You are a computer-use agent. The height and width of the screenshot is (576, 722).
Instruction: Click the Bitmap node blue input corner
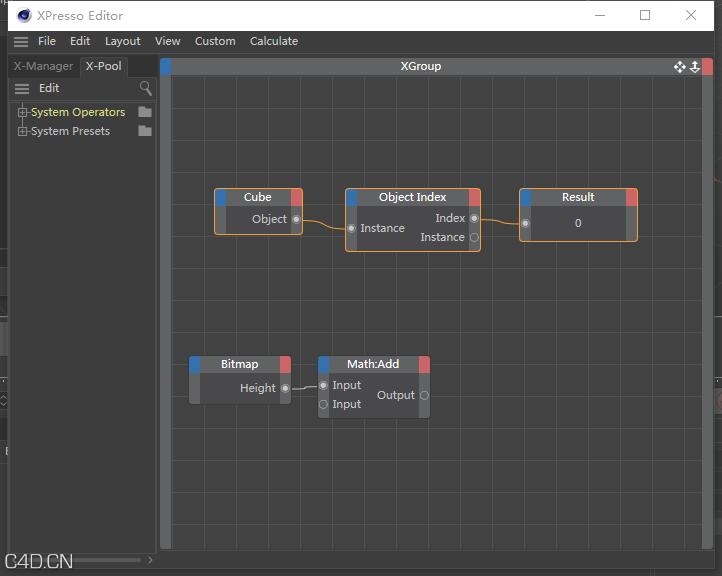195,364
